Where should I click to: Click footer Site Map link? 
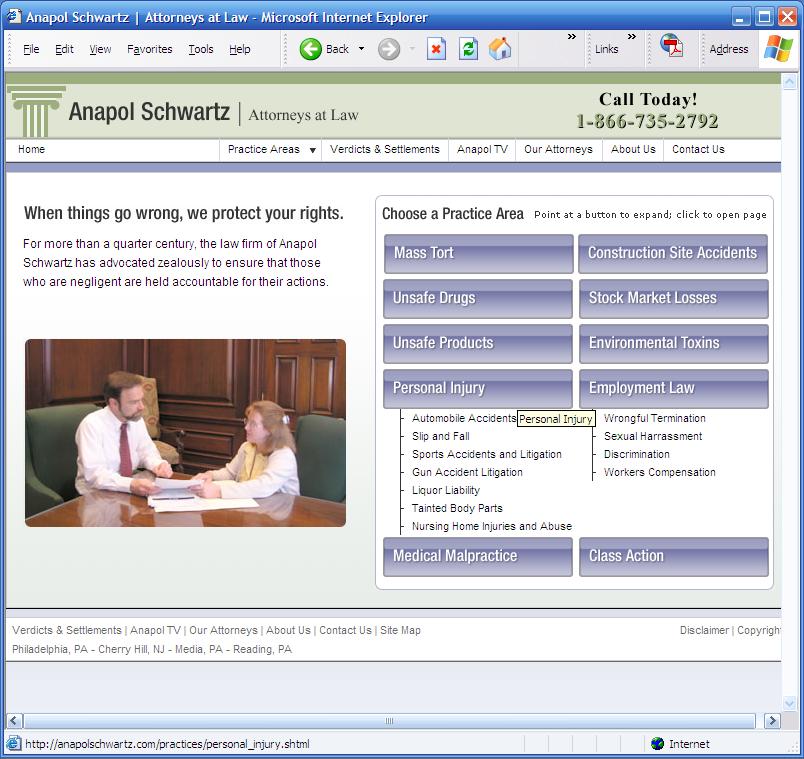(400, 630)
